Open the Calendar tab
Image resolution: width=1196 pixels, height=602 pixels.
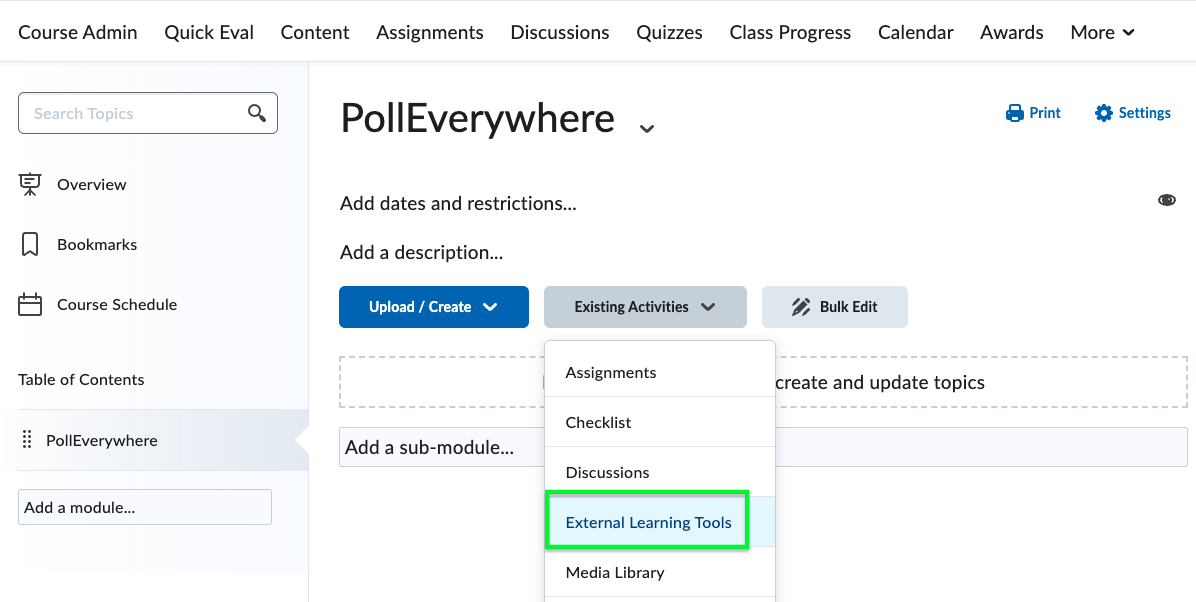coord(915,33)
